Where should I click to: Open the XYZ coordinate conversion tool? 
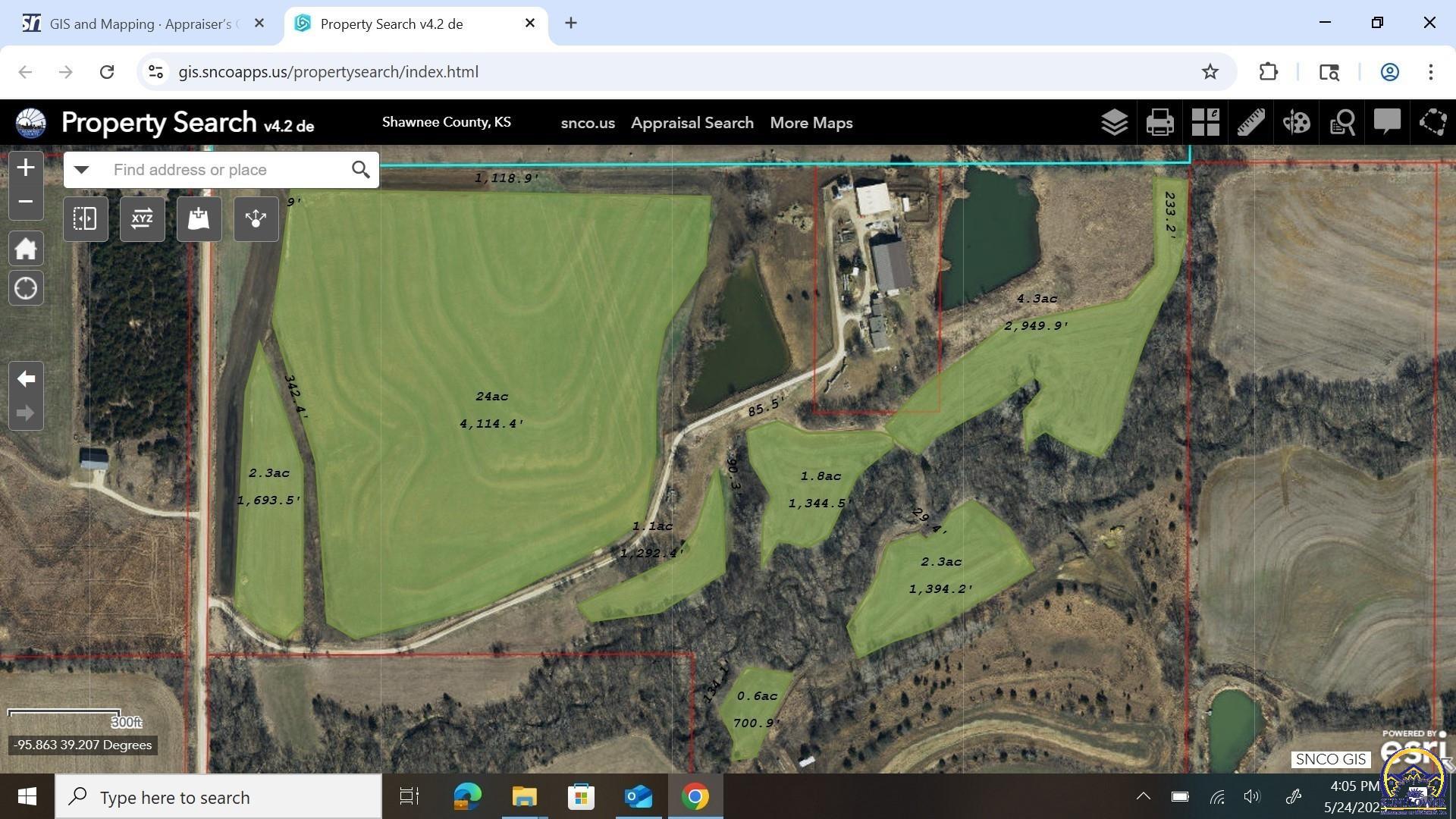142,219
